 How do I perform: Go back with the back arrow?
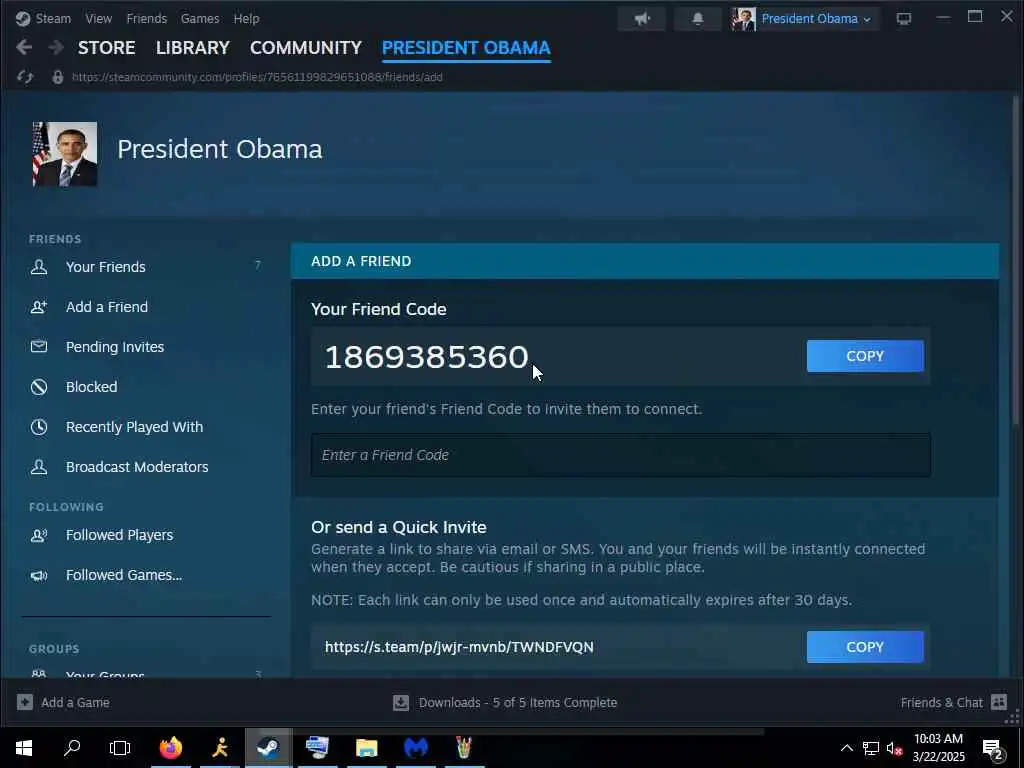(24, 48)
